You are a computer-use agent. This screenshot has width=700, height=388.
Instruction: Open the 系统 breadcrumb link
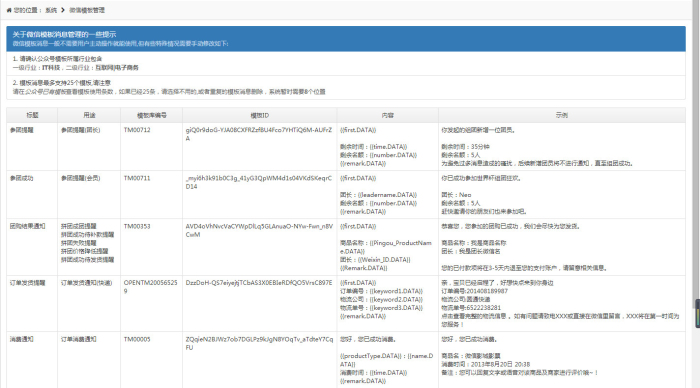(x=51, y=10)
